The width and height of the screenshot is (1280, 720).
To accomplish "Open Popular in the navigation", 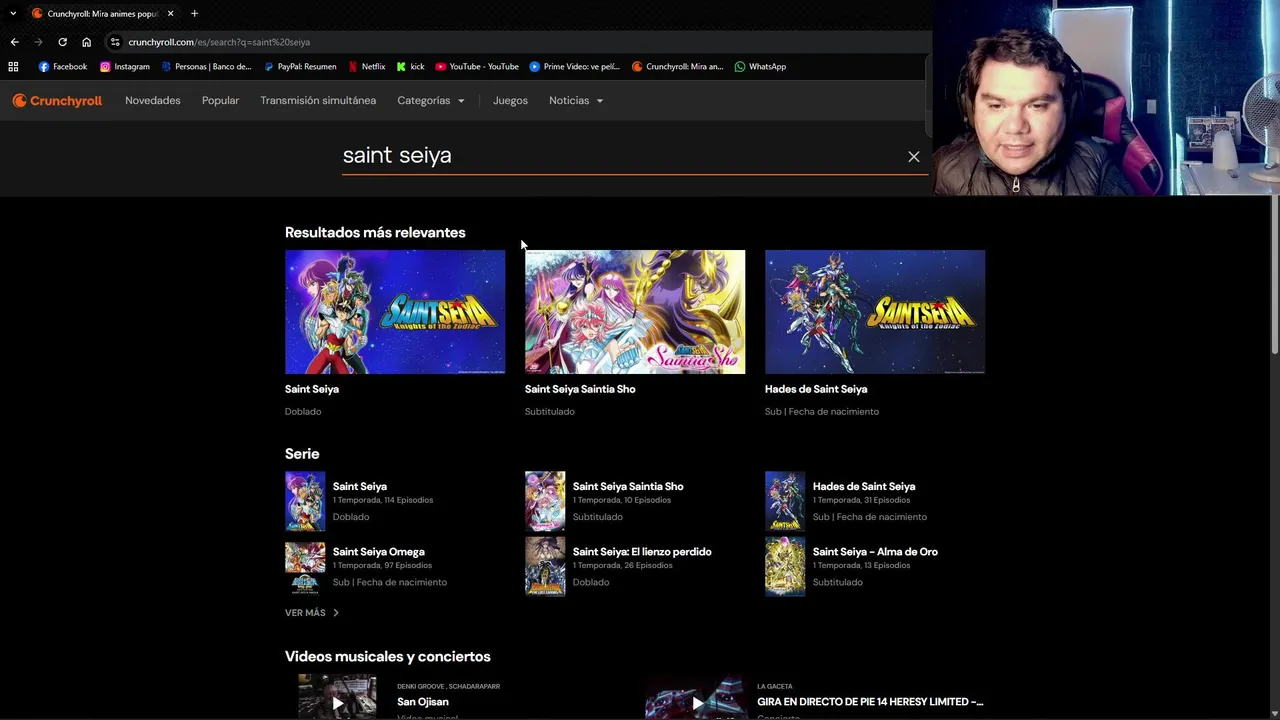I will point(220,100).
